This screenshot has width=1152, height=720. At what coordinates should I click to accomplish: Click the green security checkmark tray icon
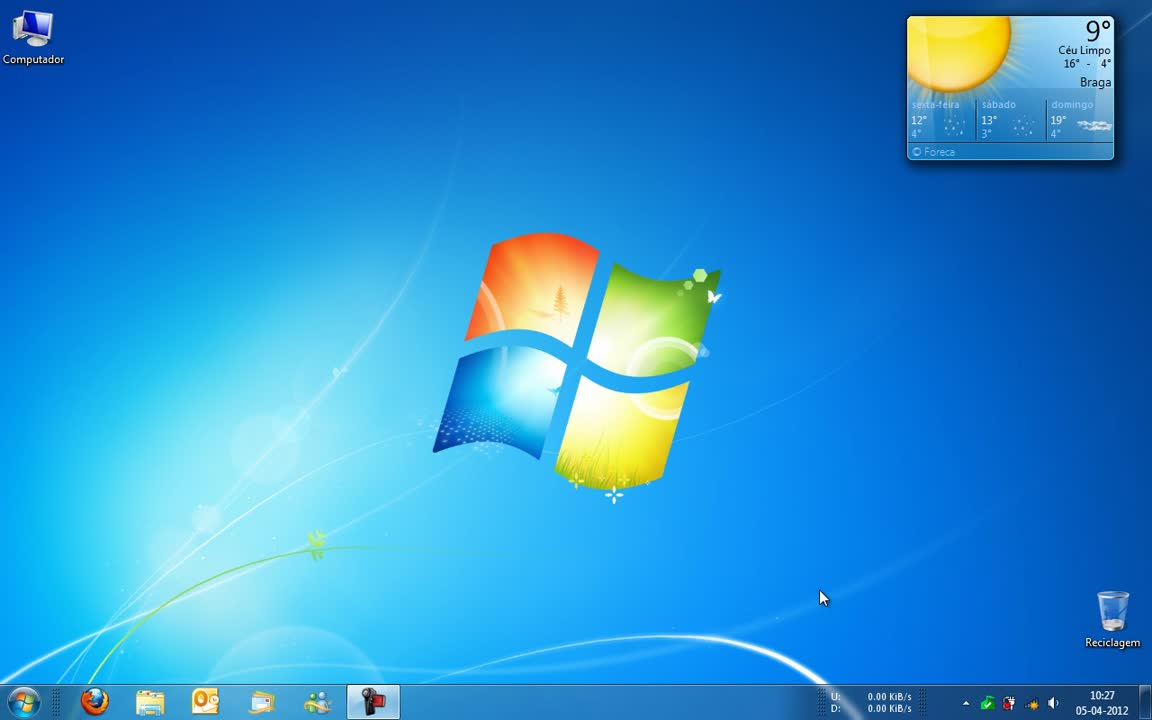tap(987, 703)
